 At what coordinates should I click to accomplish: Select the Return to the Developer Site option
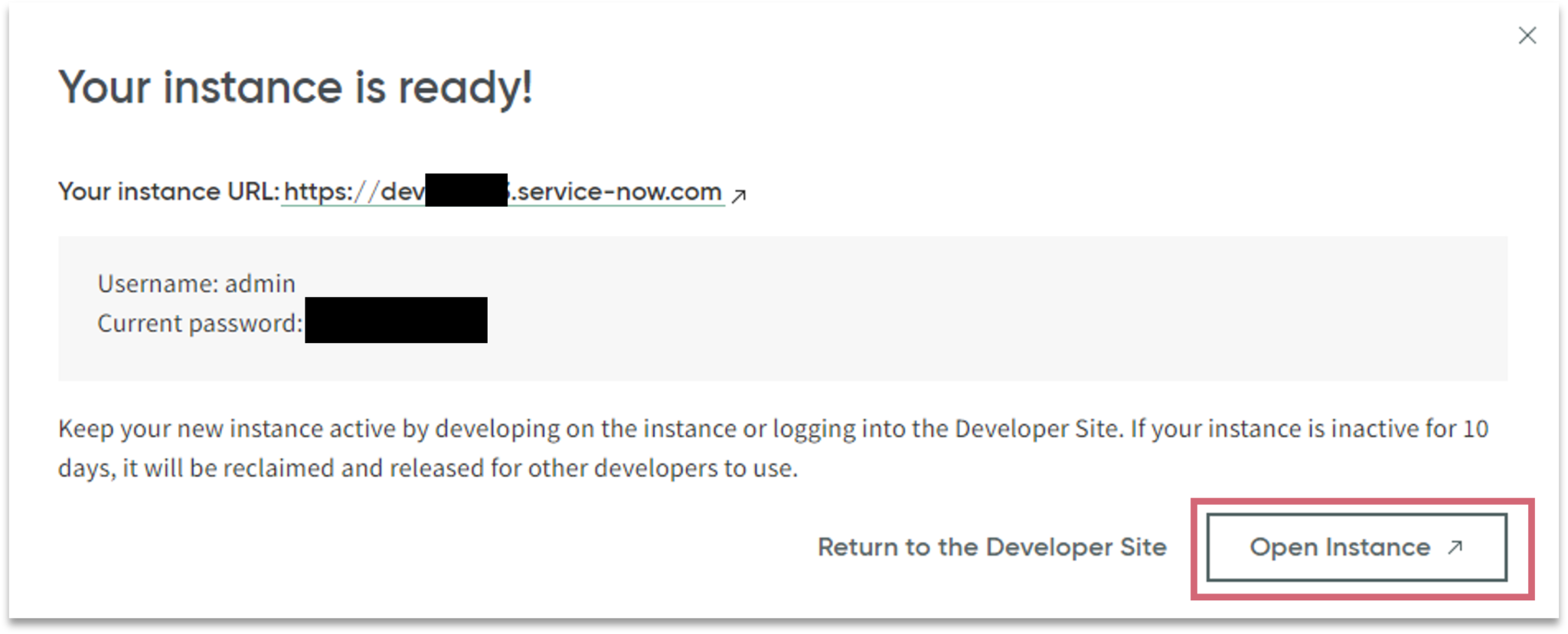pyautogui.click(x=992, y=547)
